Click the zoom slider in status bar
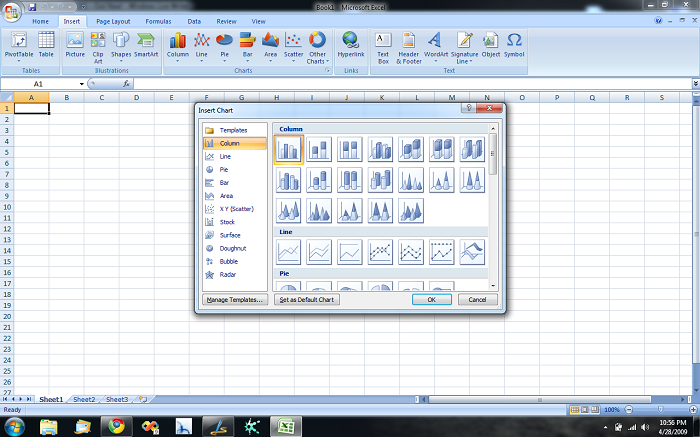 tap(661, 409)
